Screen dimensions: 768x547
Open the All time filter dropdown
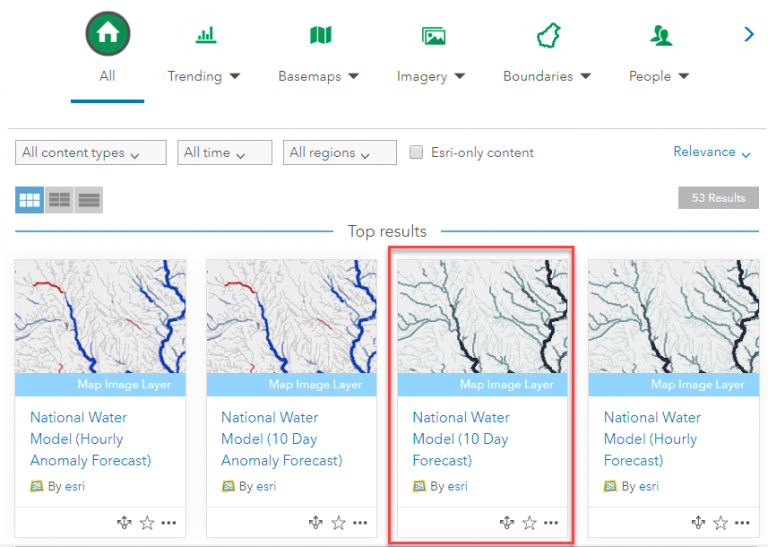click(x=224, y=152)
